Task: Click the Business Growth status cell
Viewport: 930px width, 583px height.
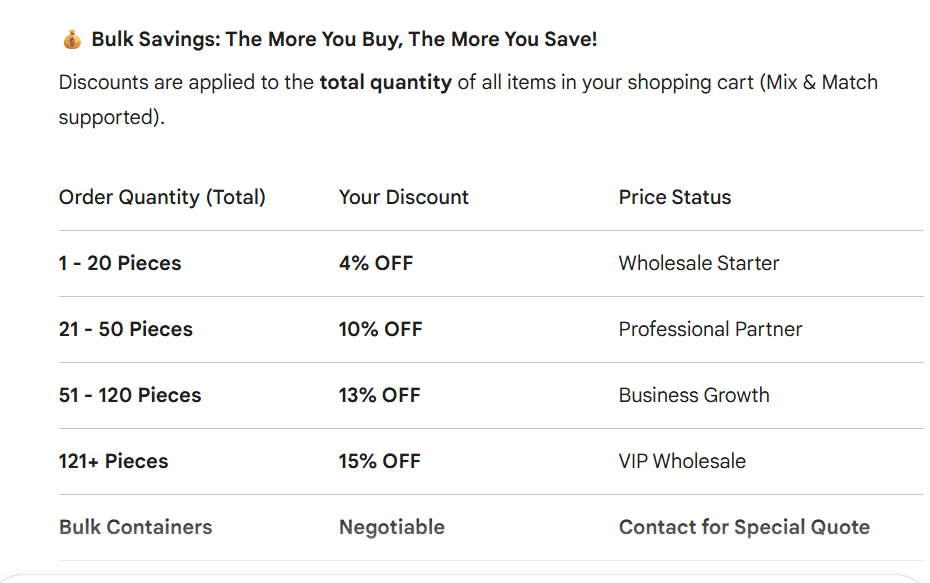Action: click(x=694, y=395)
